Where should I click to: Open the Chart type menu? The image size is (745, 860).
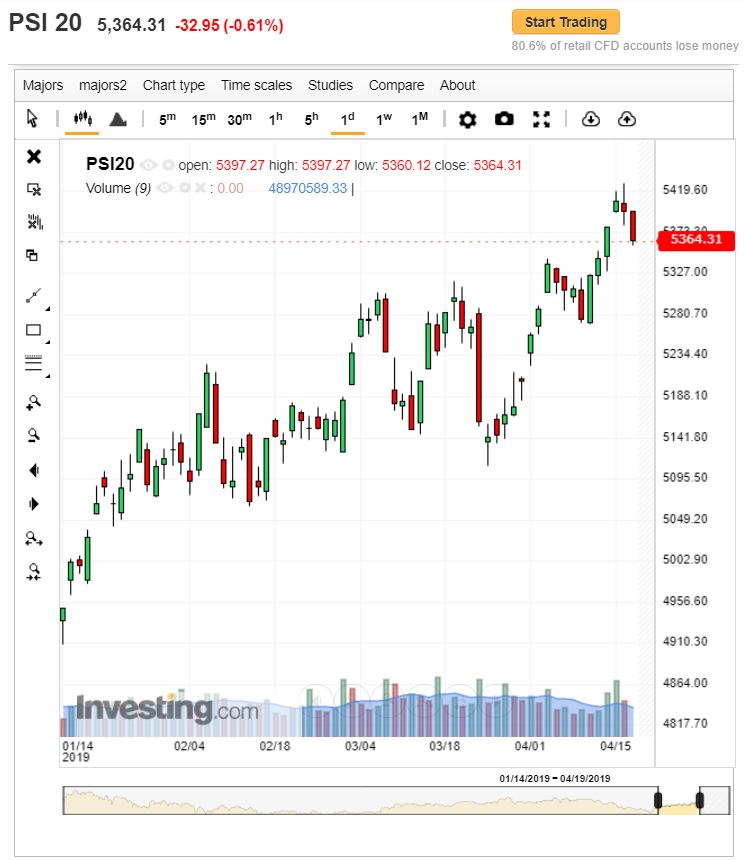(173, 85)
